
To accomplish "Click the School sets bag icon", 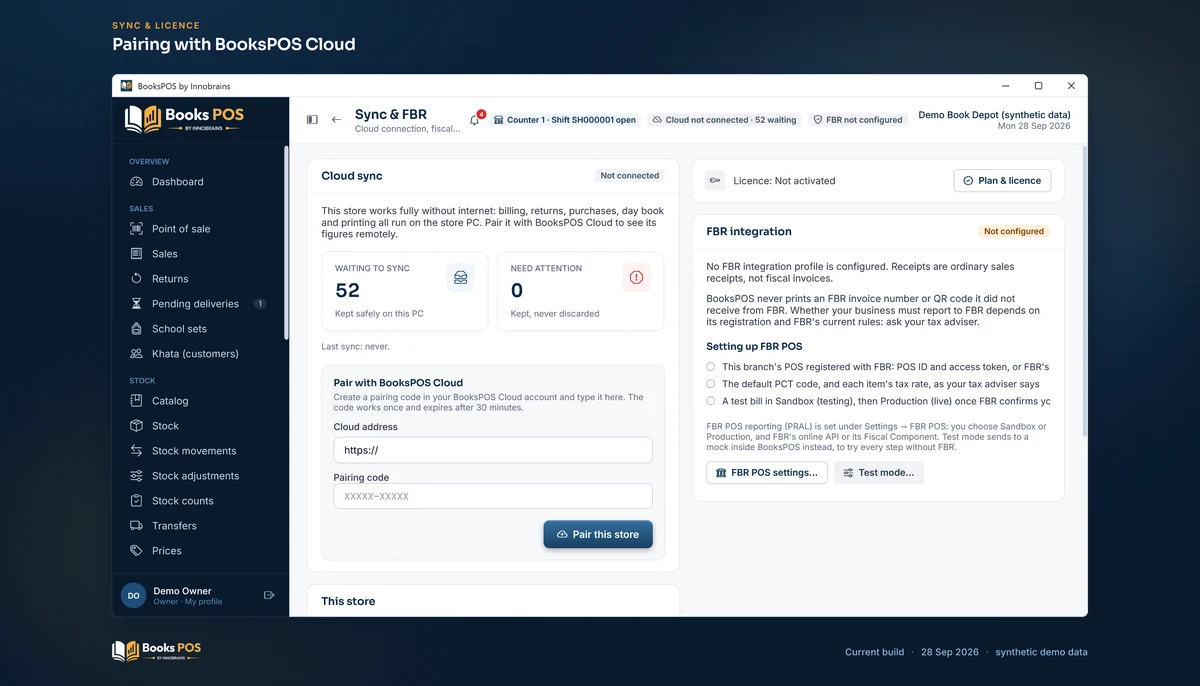I will pyautogui.click(x=136, y=329).
